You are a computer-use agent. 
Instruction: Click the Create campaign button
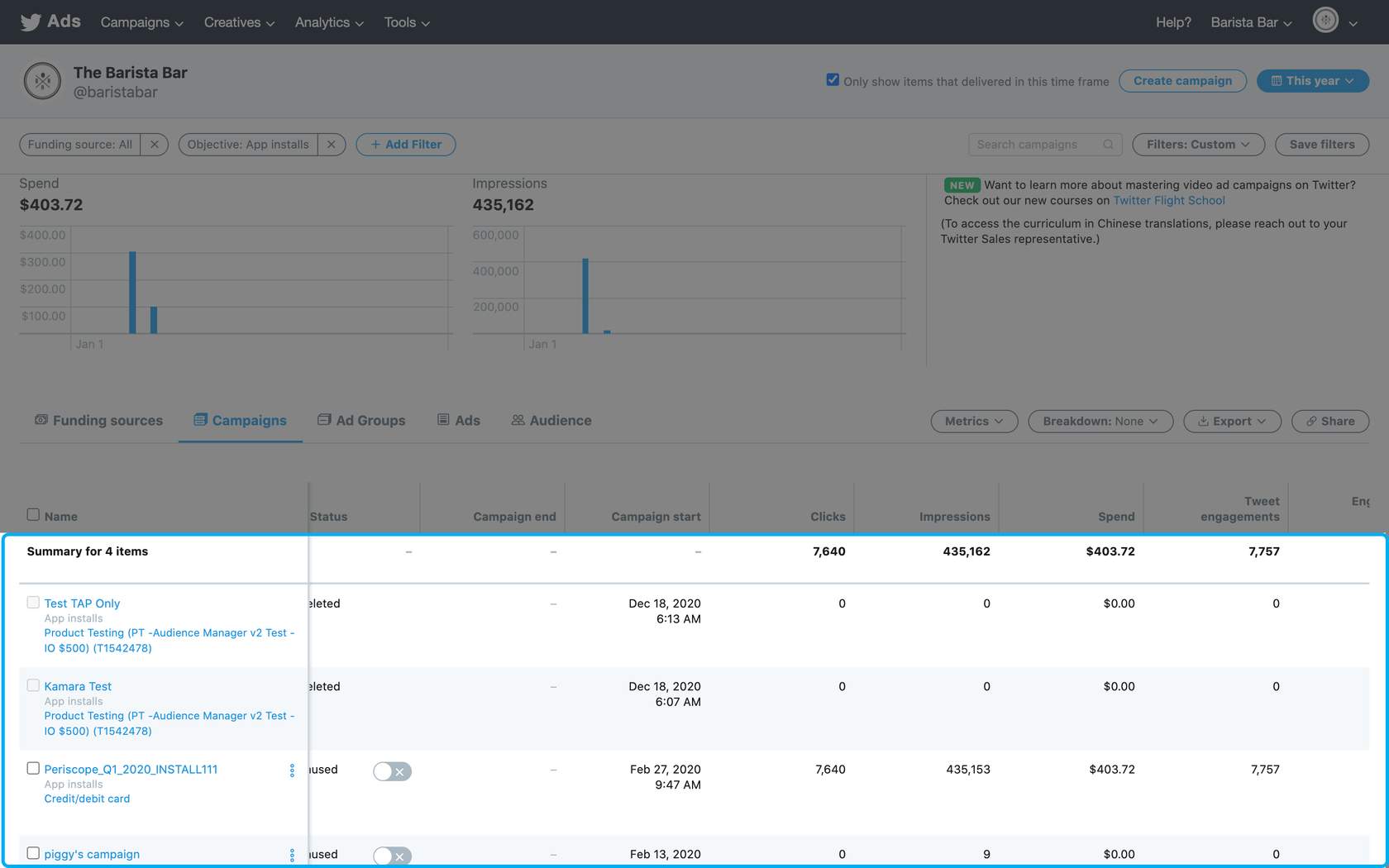tap(1182, 81)
